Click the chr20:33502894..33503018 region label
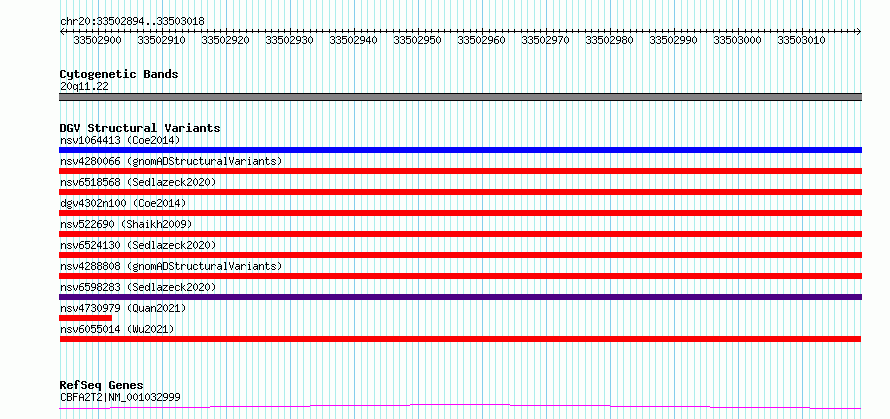 point(132,21)
